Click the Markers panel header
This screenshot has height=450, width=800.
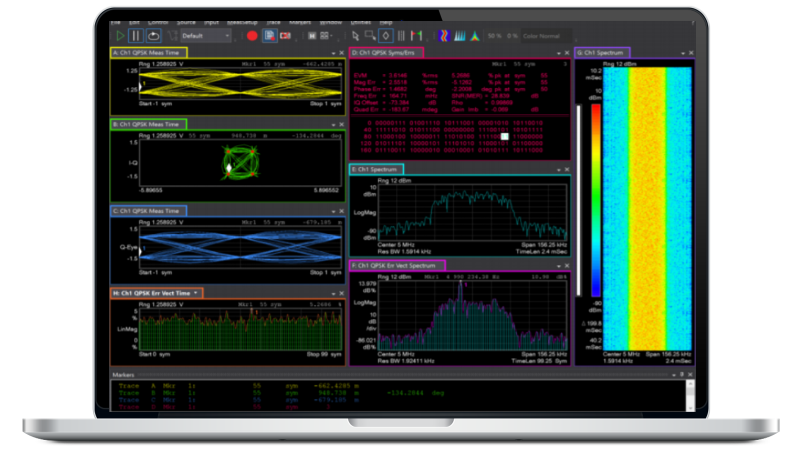[126, 373]
